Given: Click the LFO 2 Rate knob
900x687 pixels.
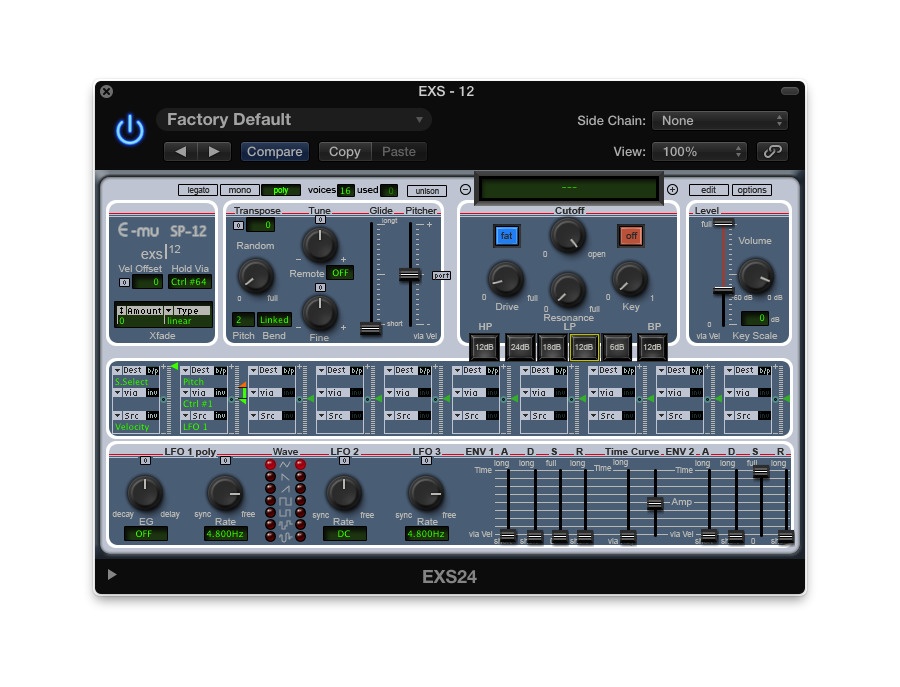Looking at the screenshot, I should click(x=343, y=492).
